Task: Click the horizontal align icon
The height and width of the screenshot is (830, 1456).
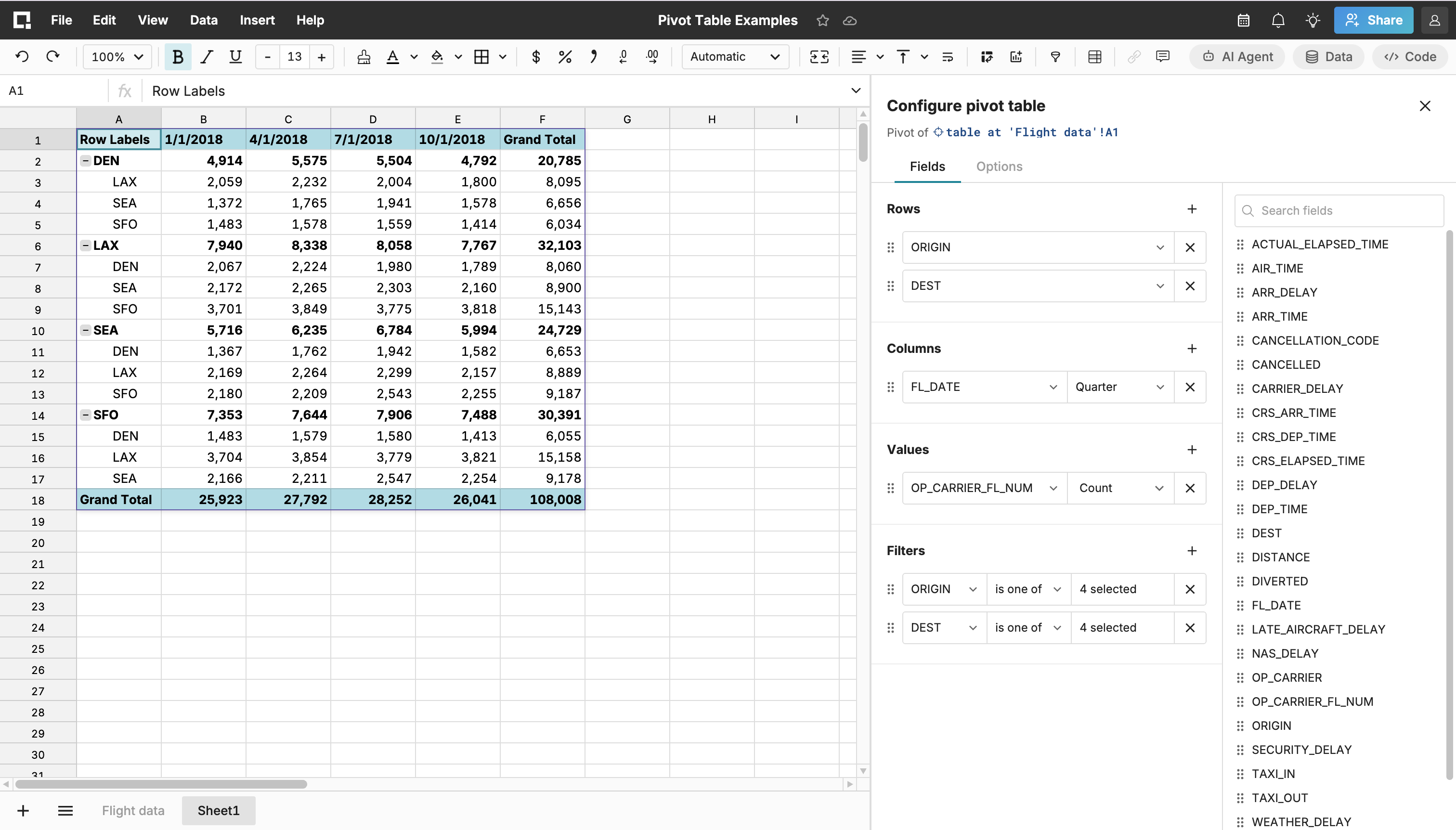Action: pyautogui.click(x=858, y=56)
